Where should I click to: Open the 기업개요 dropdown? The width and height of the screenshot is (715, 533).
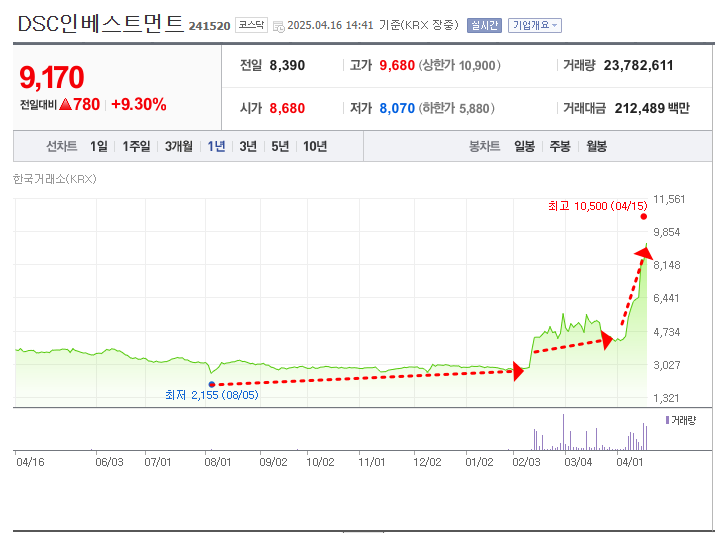pyautogui.click(x=535, y=26)
